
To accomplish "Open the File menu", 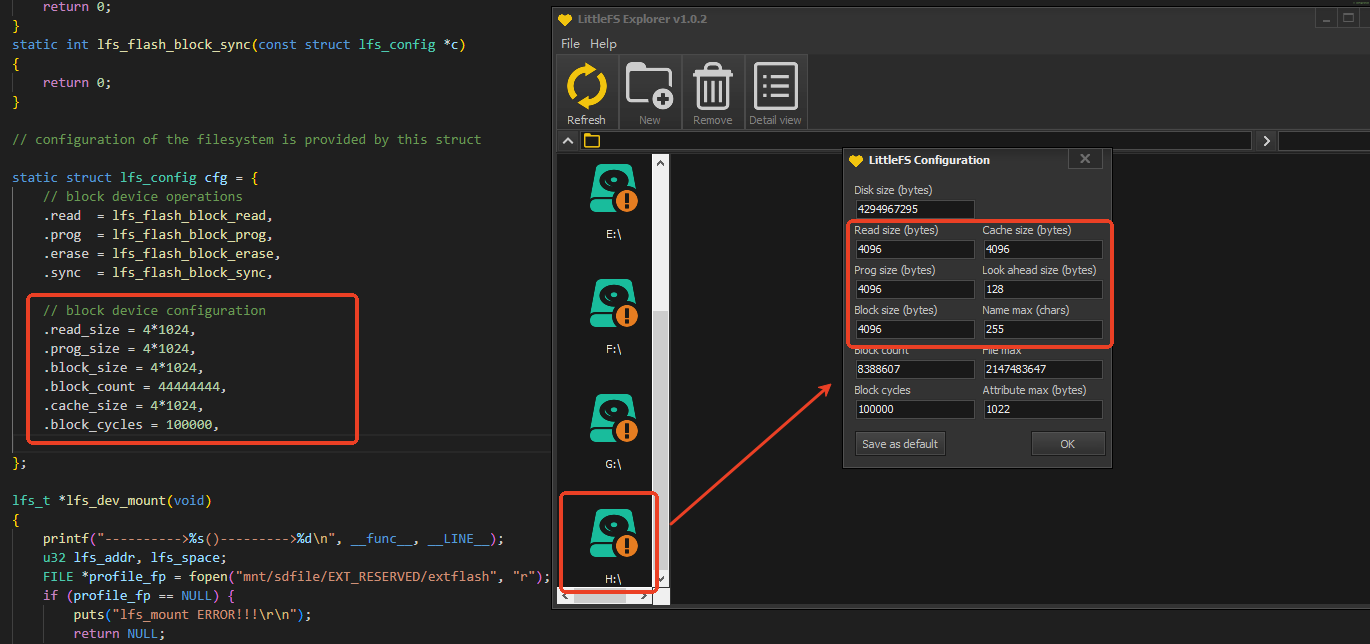I will click(570, 44).
